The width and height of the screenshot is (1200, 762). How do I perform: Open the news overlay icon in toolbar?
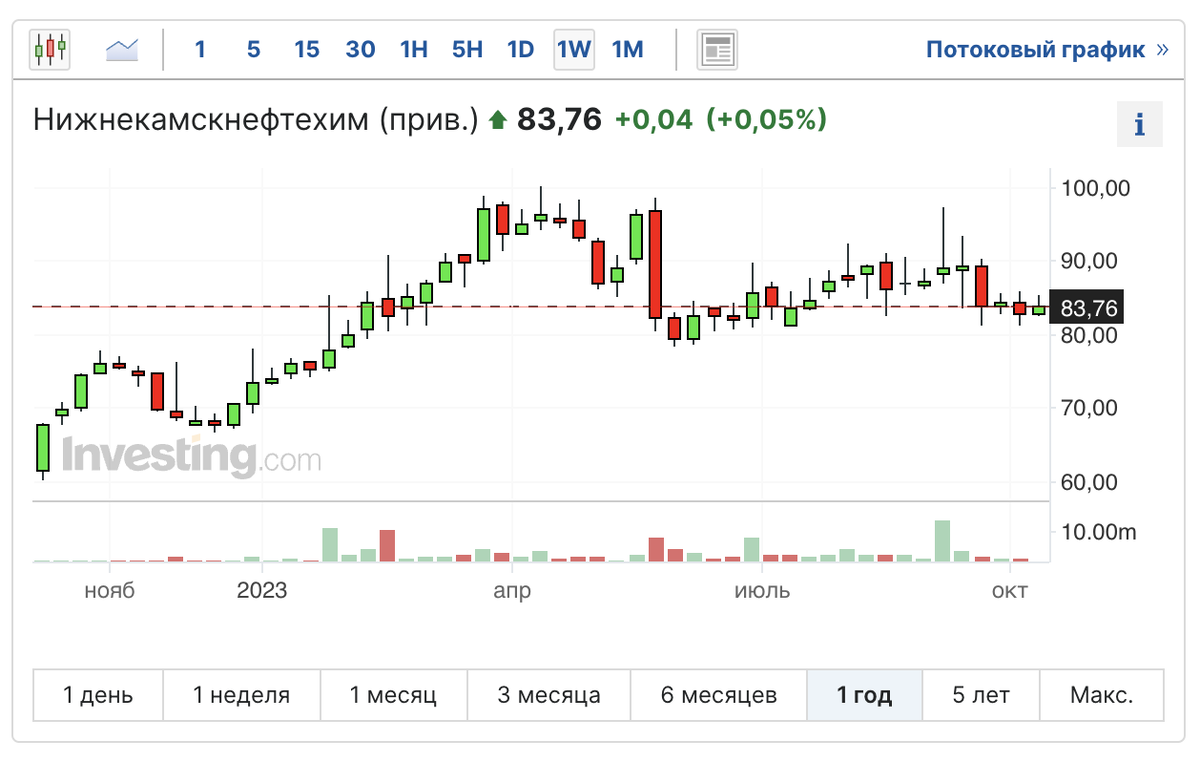click(x=717, y=49)
